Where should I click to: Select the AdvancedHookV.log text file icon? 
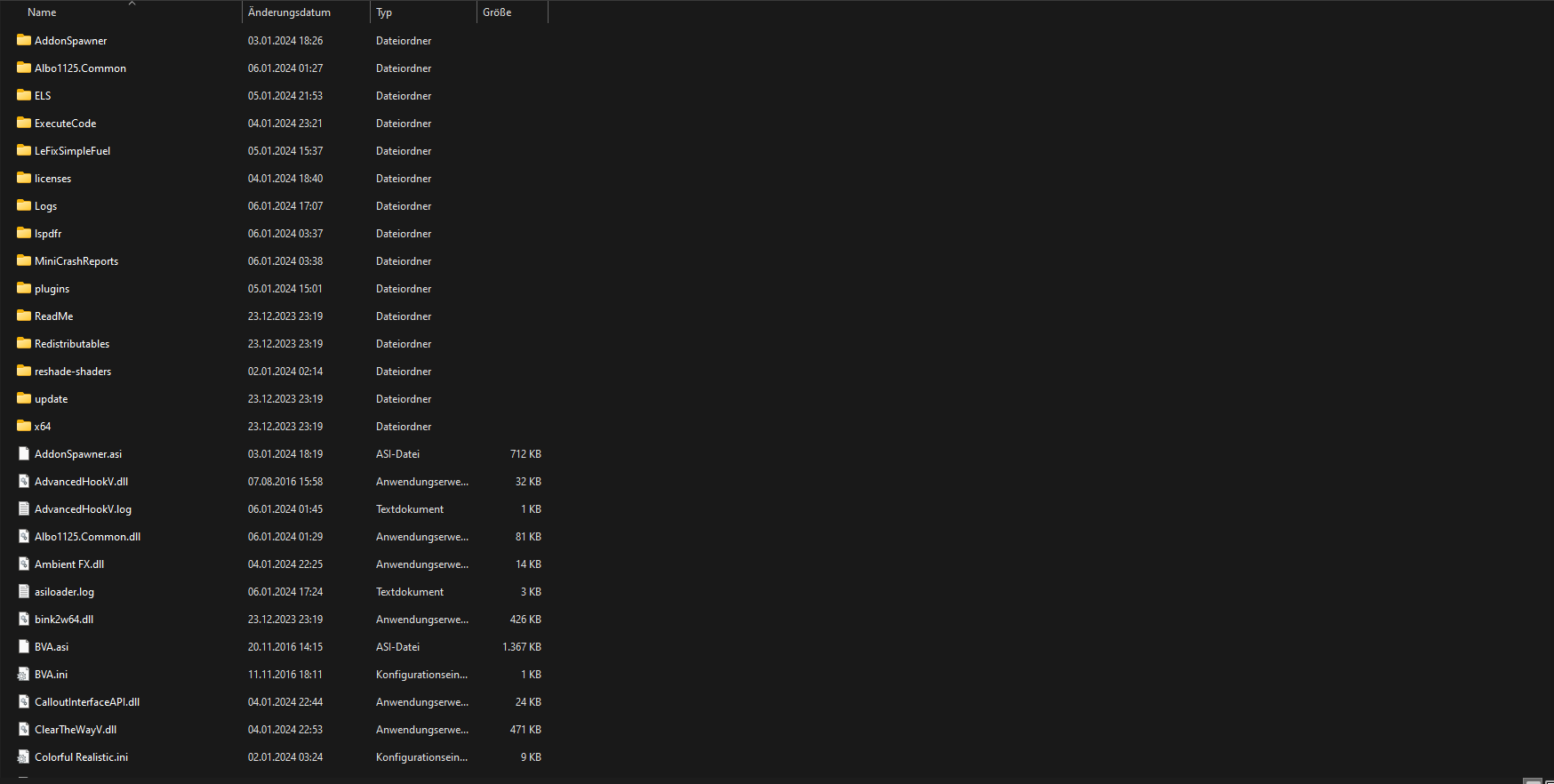click(24, 508)
